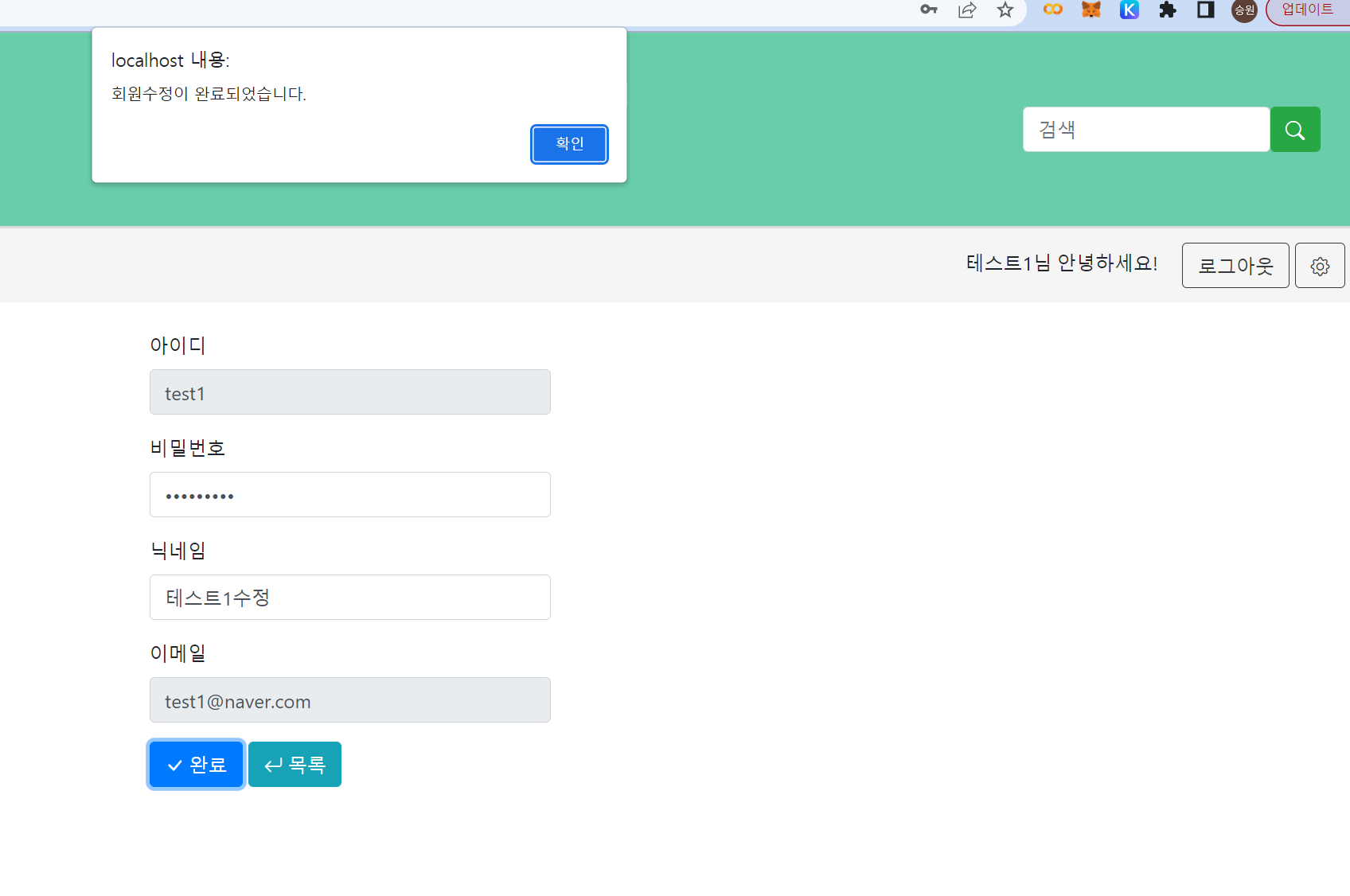Open the MetaMask extension
This screenshot has height=896, width=1350.
(x=1091, y=11)
